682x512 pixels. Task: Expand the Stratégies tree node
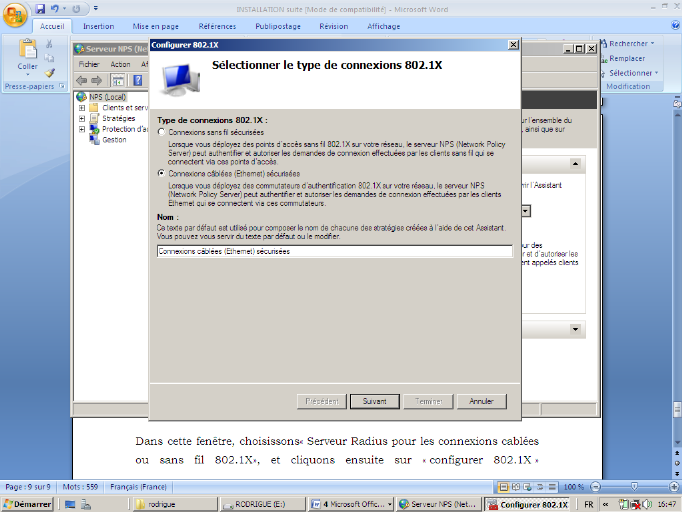(82, 118)
